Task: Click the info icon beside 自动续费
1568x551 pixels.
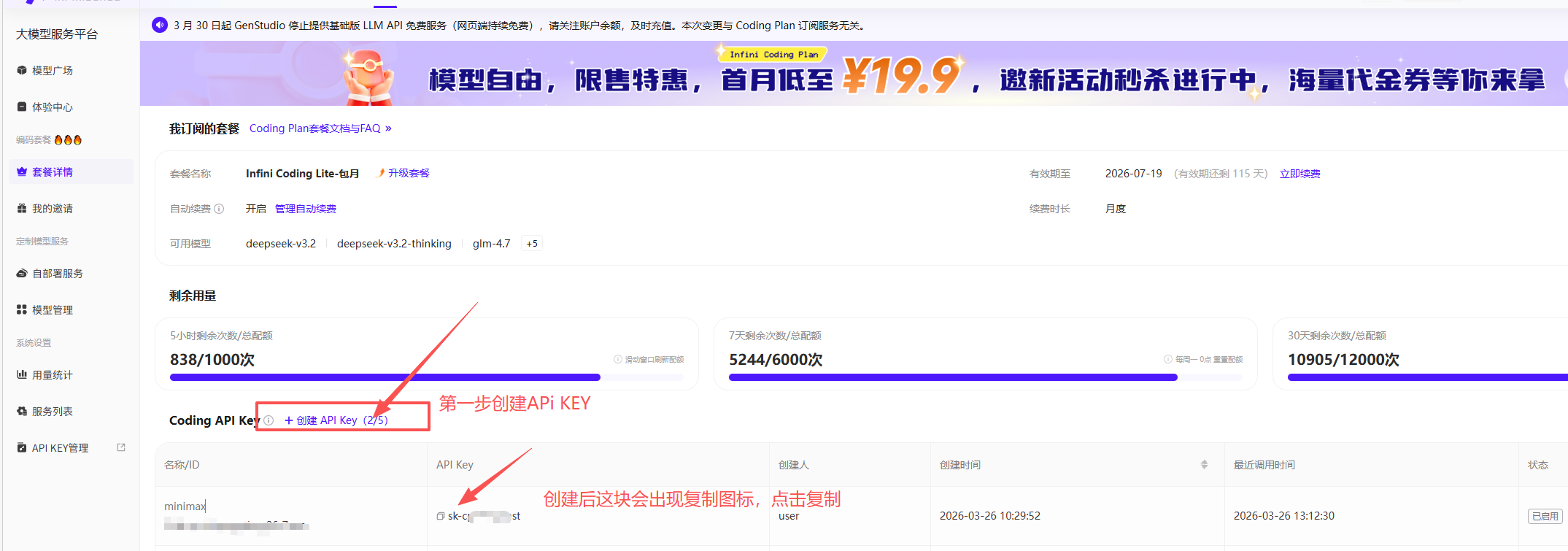Action: click(x=219, y=209)
